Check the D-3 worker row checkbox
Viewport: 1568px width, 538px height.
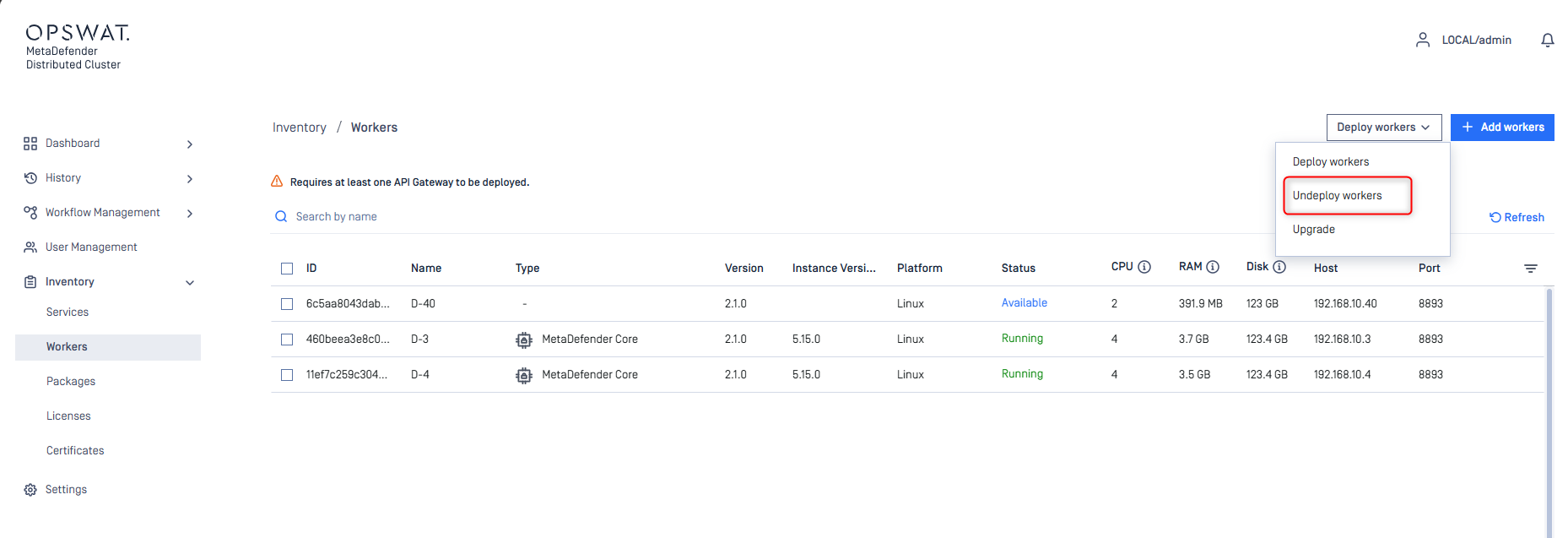[287, 340]
